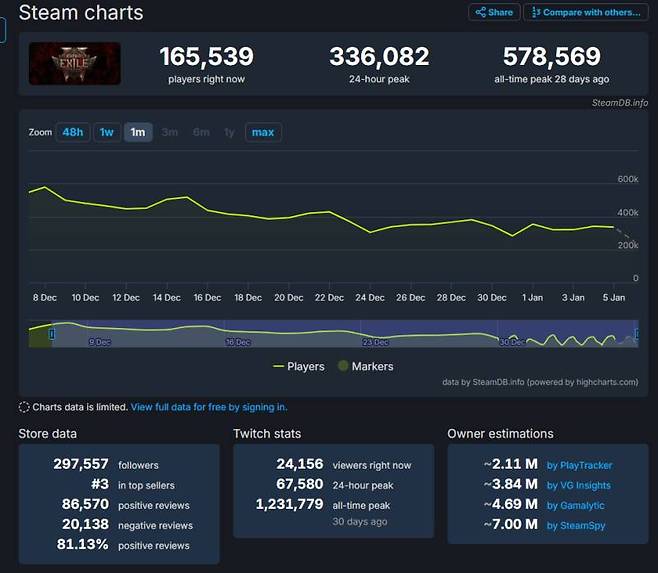Click the 1y zoom option
This screenshot has height=573, width=658.
point(229,132)
